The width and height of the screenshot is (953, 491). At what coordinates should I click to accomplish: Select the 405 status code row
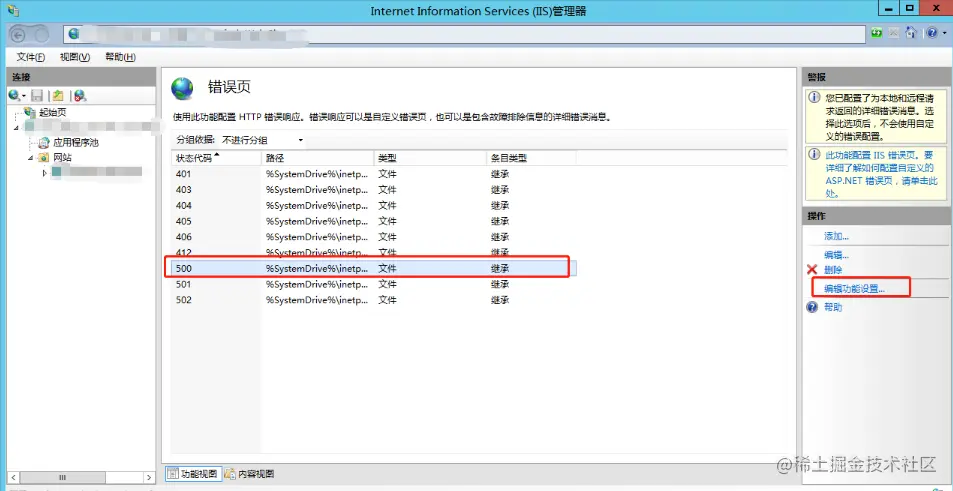coord(374,221)
